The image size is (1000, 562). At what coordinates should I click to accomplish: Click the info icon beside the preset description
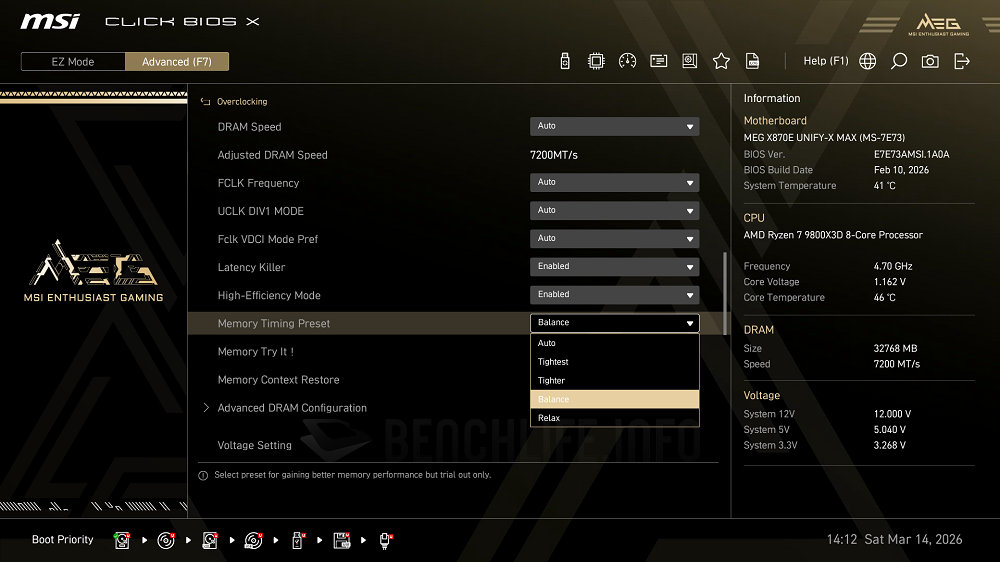pyautogui.click(x=203, y=475)
